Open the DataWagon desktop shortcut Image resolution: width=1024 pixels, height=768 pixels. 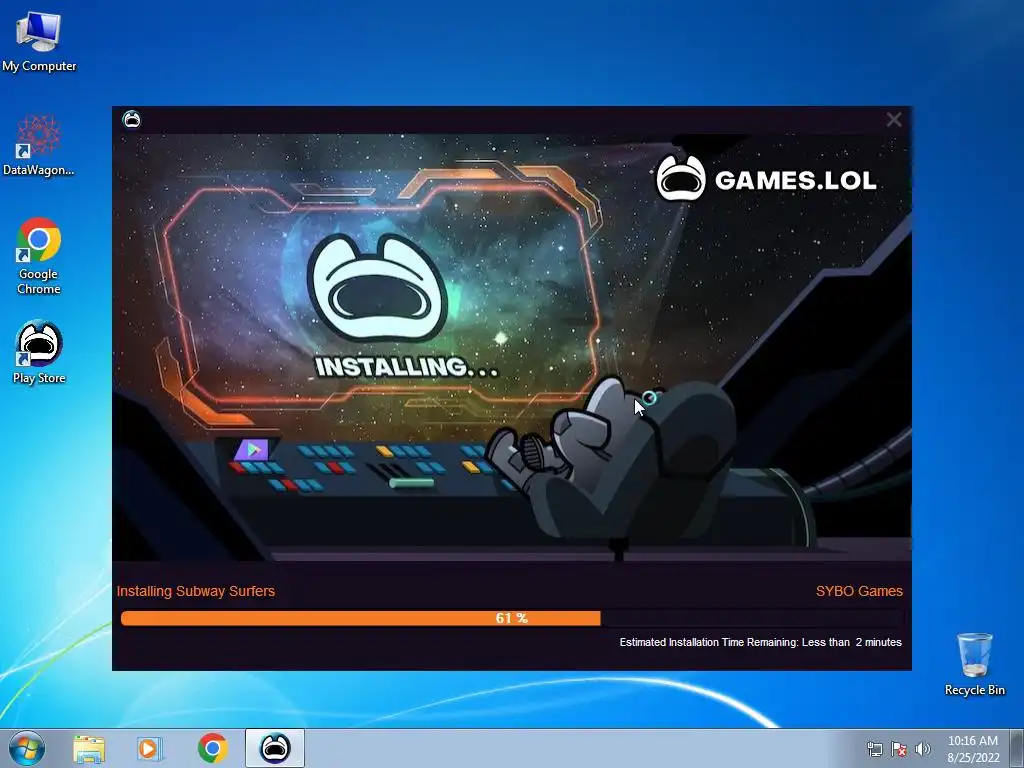click(x=39, y=145)
